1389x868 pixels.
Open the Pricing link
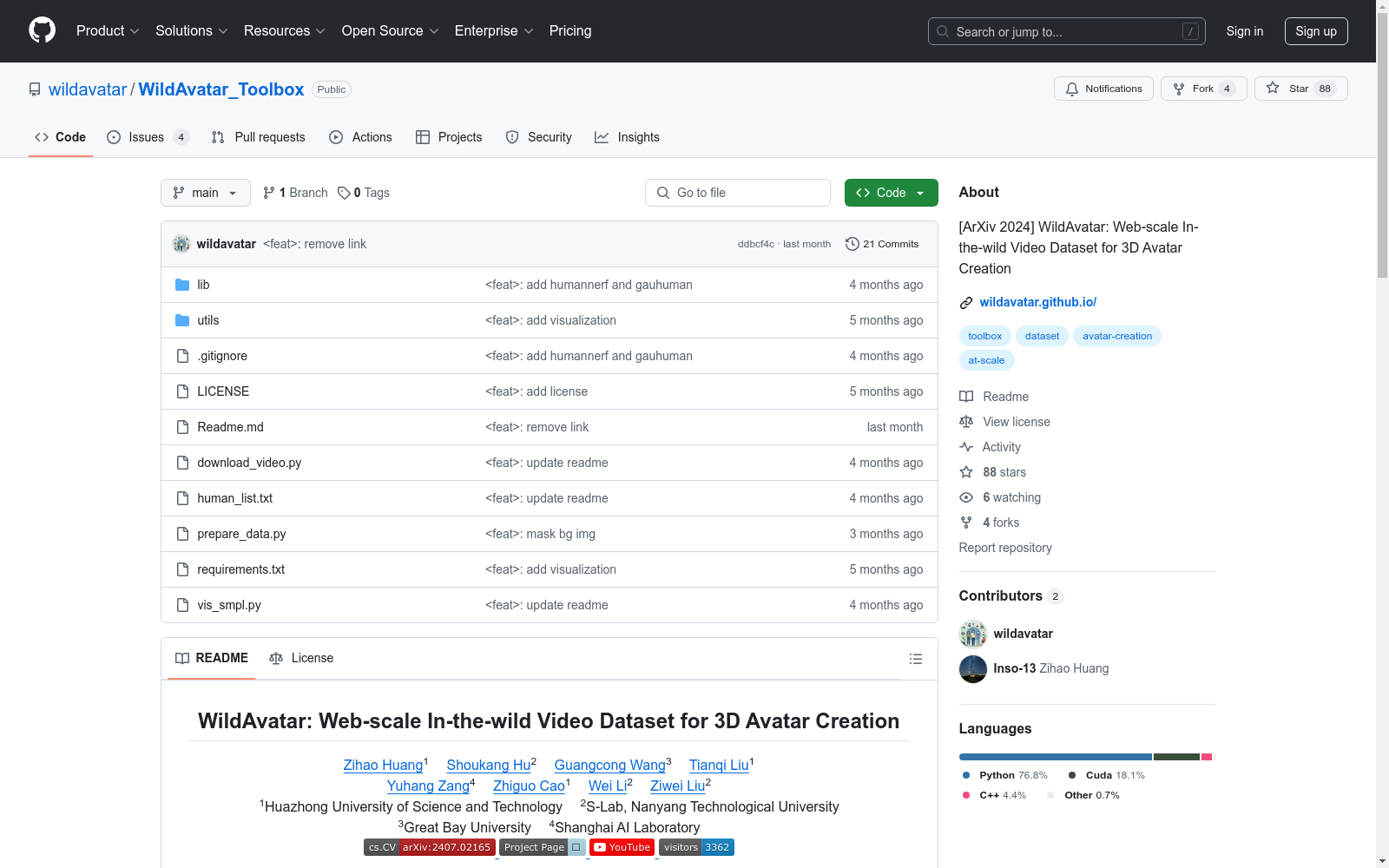570,30
